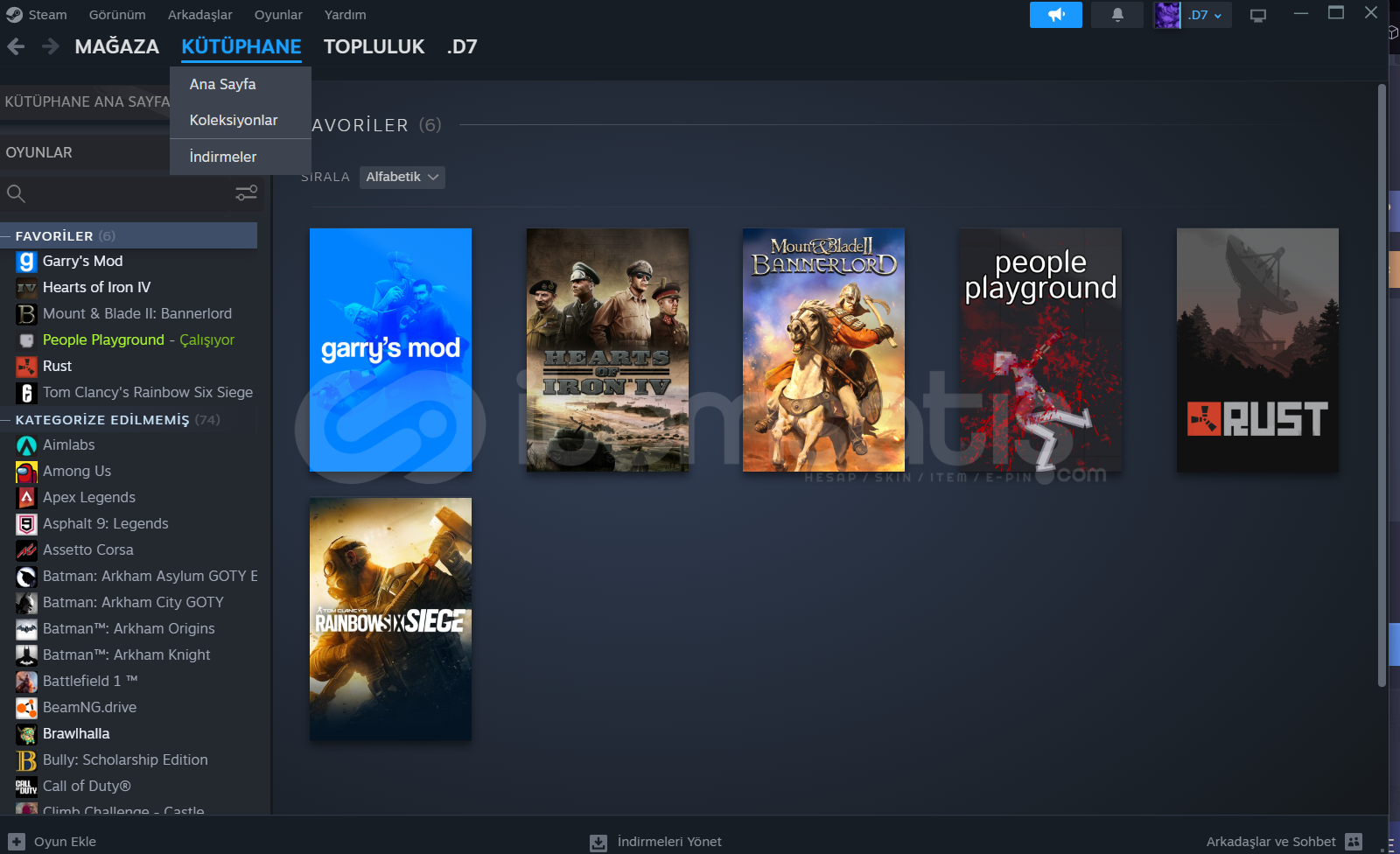
Task: Switch to the KÜTÜPHANE tab
Action: (x=241, y=46)
